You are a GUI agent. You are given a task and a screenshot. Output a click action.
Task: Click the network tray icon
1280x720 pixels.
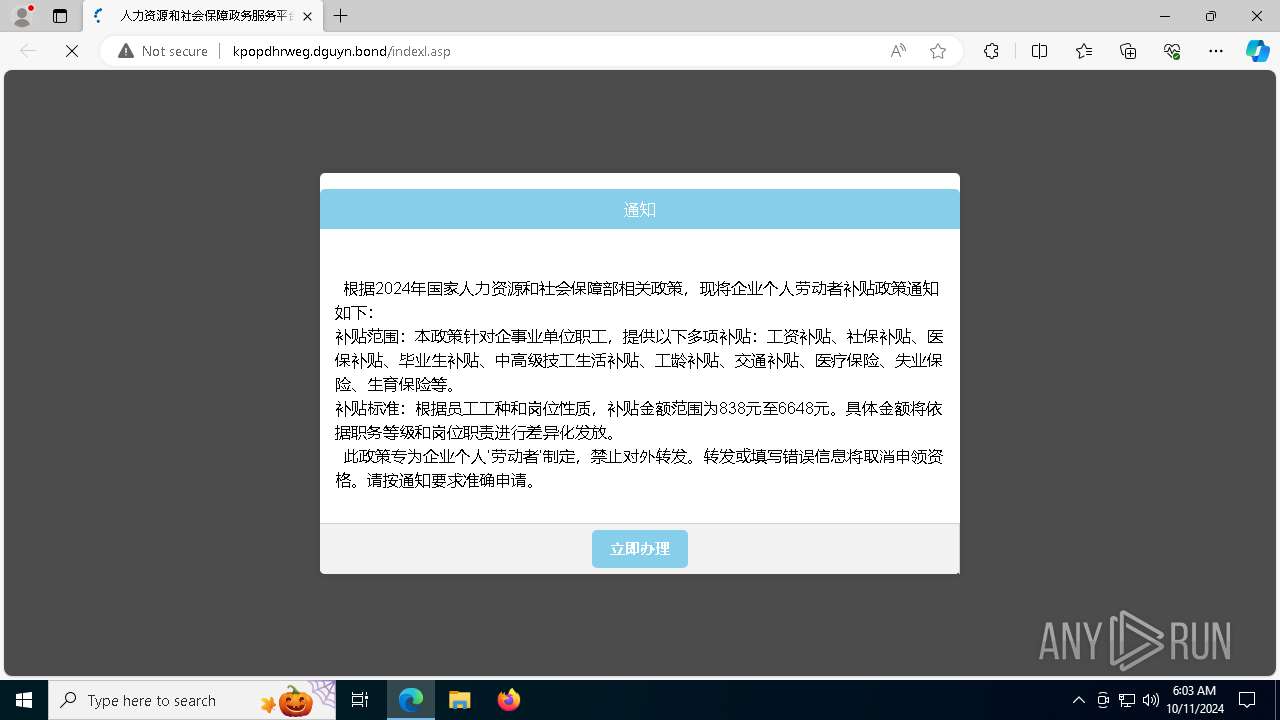tap(1126, 700)
